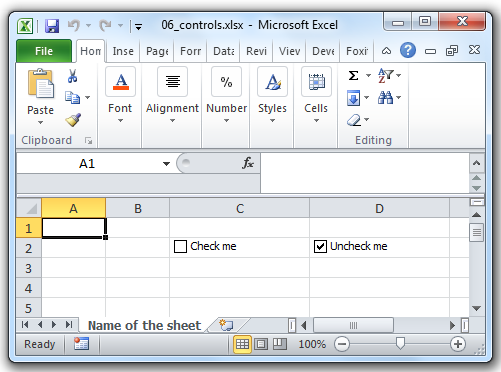Minimize the ribbon with caret icon
Viewport: 501px width, 372px height.
(x=386, y=51)
